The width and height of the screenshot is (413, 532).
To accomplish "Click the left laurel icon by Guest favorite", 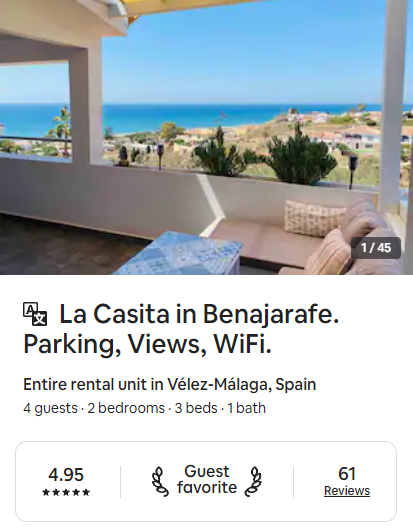I will (160, 481).
